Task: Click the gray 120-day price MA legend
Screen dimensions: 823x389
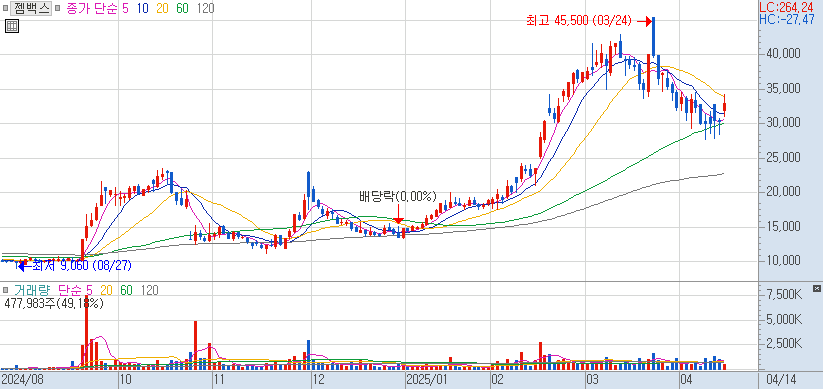Action: click(205, 9)
